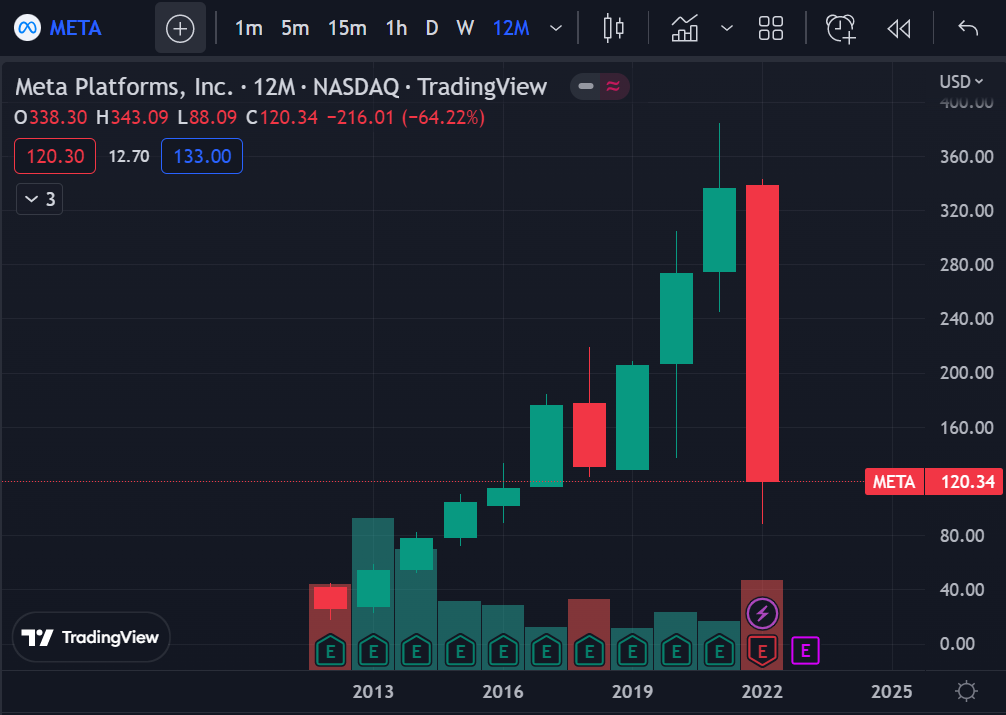Open the earnings E marker at 2016
Screen dimensions: 1006x715
(503, 652)
